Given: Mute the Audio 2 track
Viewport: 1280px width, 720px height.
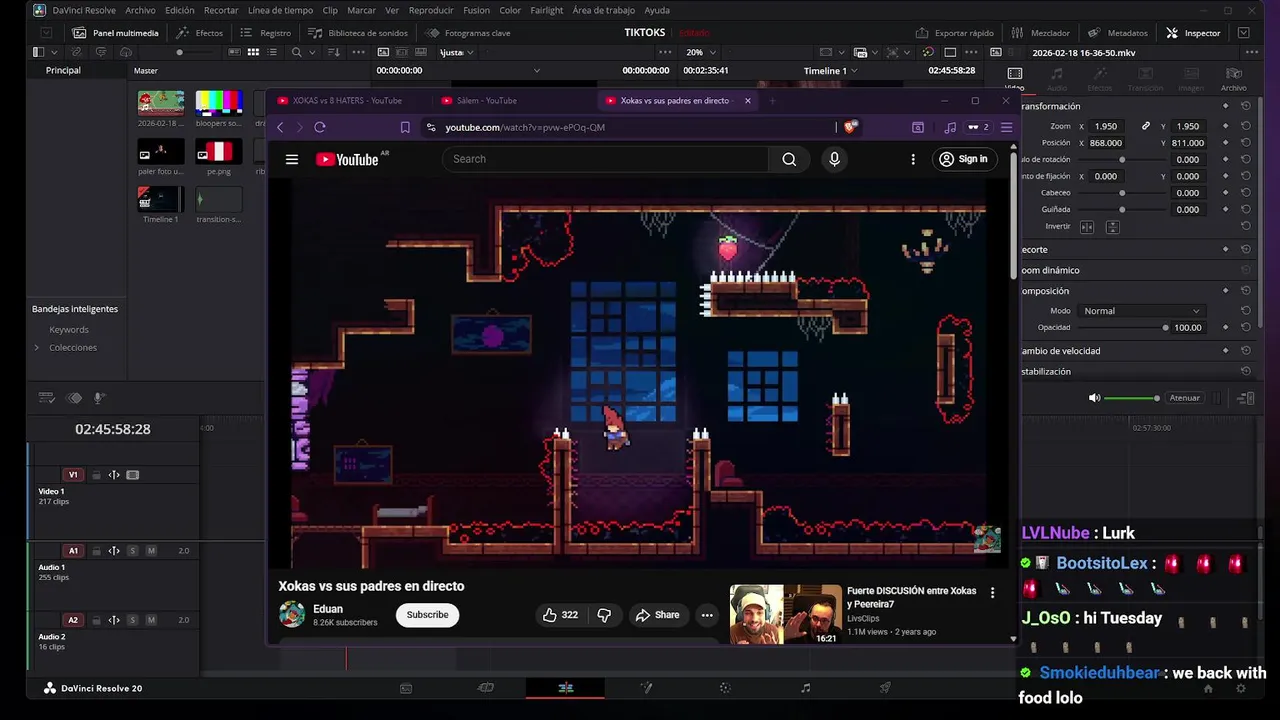Looking at the screenshot, I should pyautogui.click(x=151, y=620).
